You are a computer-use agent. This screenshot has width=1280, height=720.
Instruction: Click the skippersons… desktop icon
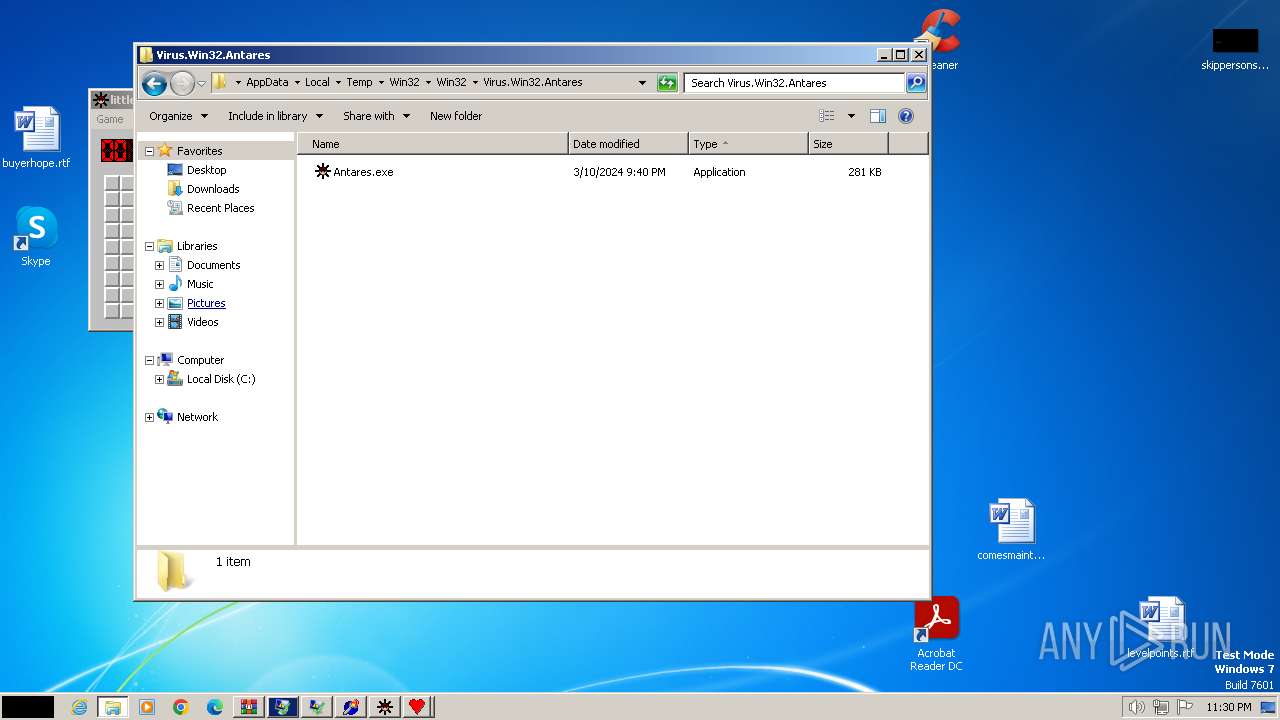(x=1235, y=49)
